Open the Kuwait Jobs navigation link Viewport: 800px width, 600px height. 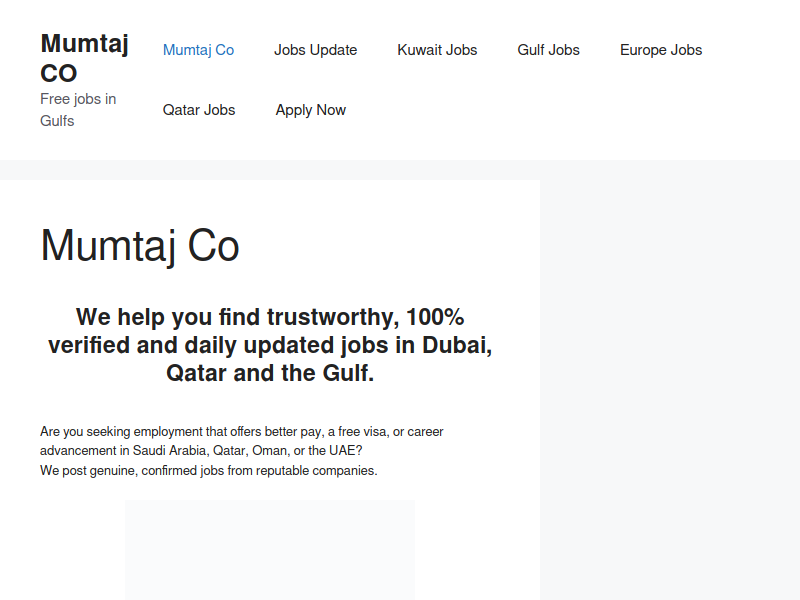(437, 50)
